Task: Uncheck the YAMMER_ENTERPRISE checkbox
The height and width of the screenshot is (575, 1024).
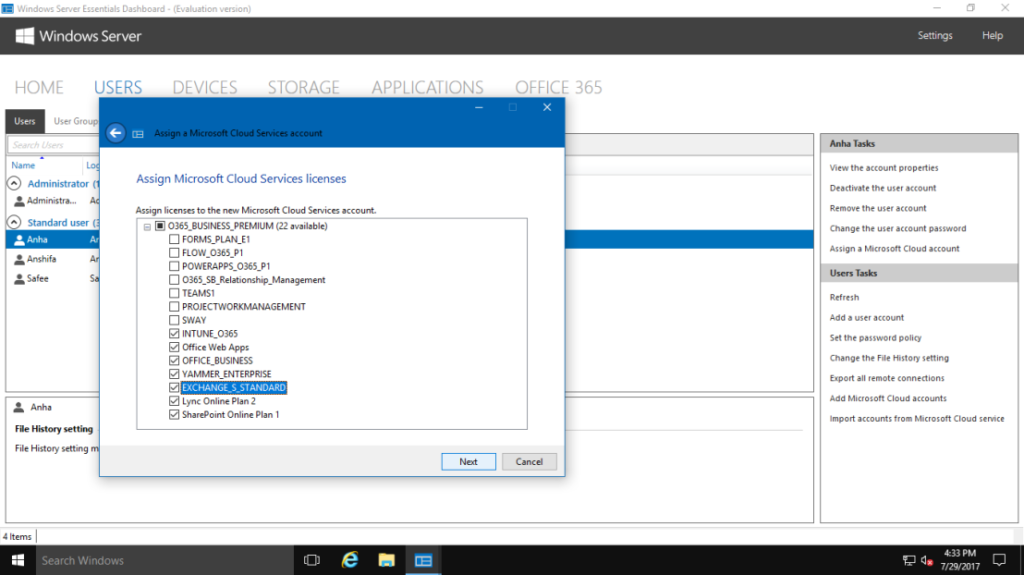Action: point(174,374)
